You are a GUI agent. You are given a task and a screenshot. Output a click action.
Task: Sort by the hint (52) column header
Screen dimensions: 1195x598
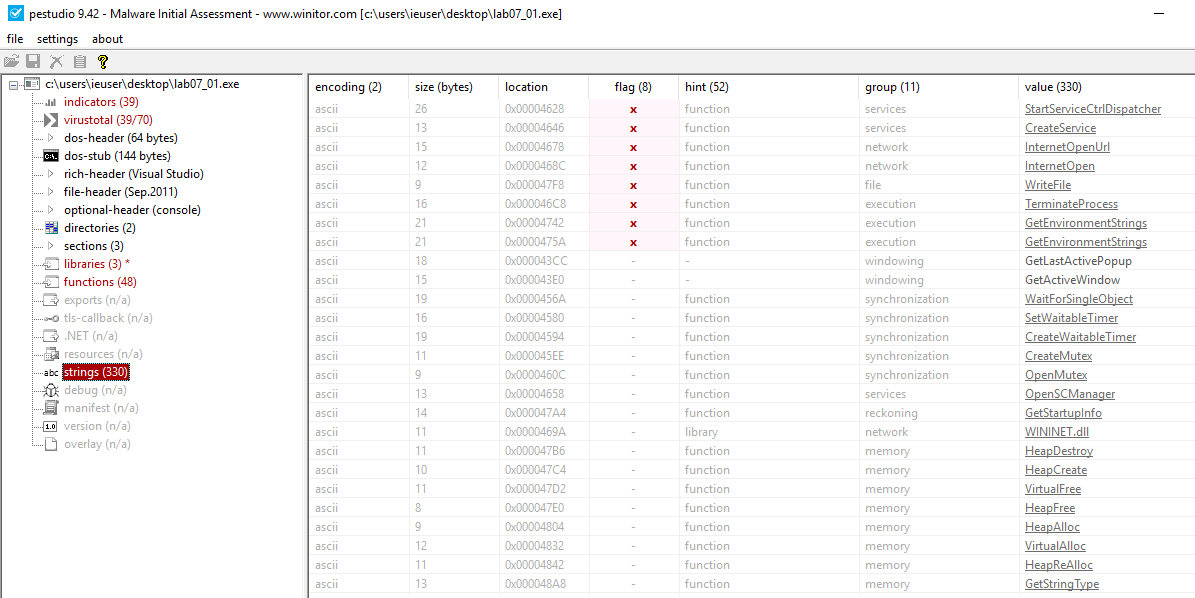tap(768, 87)
